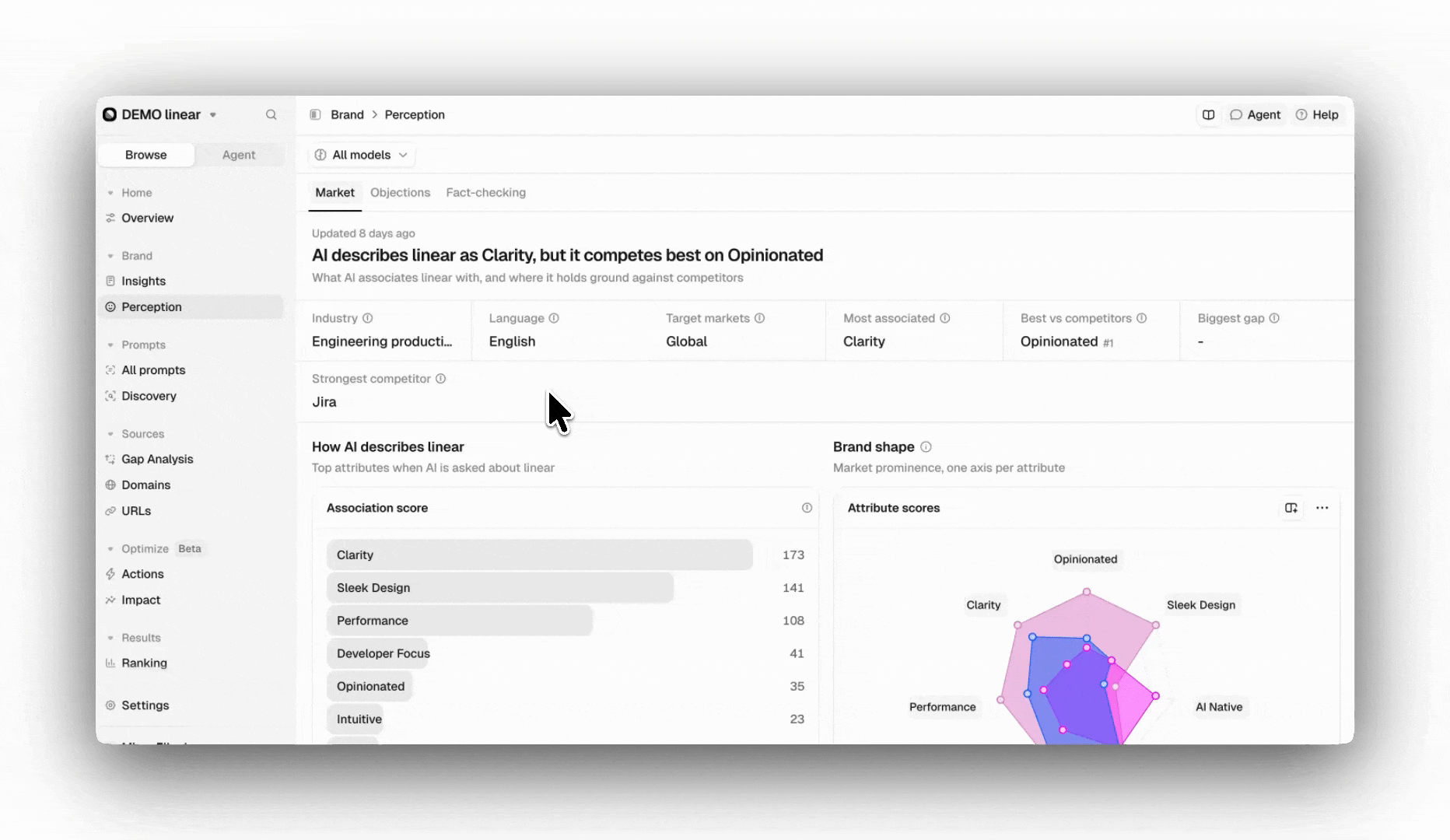Click info icon next to Strongest competitor
1450x840 pixels.
coord(440,379)
